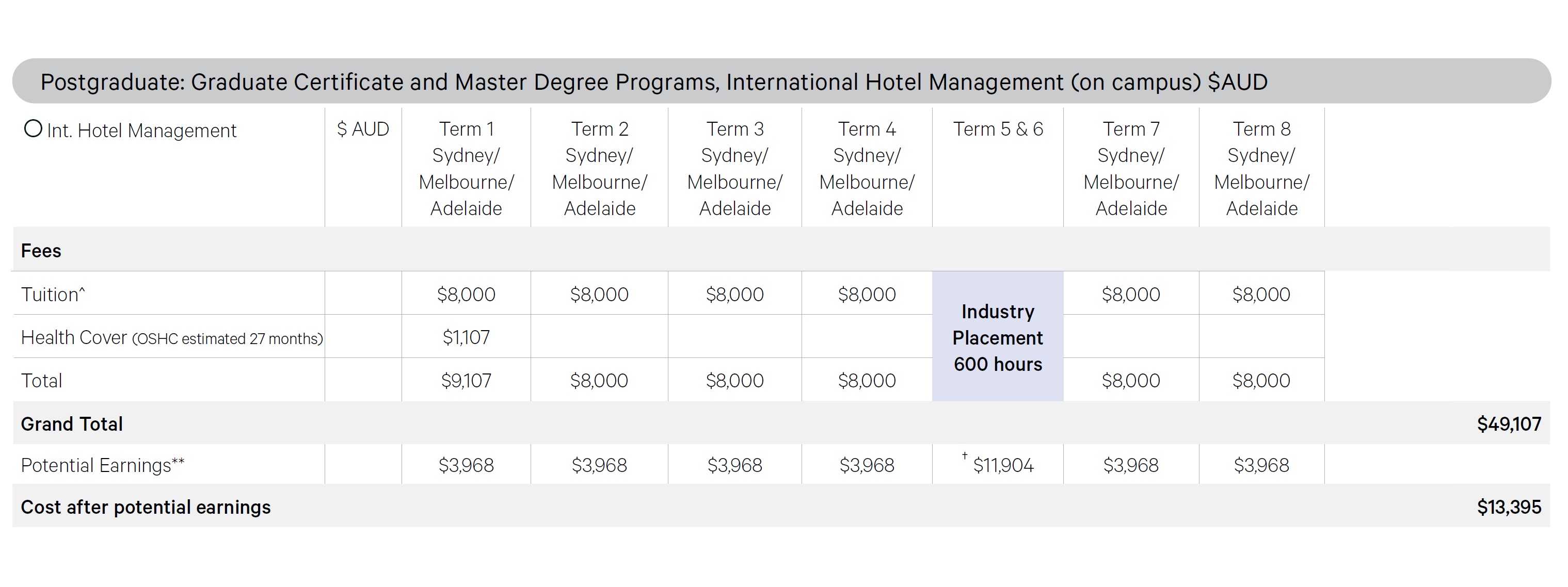
Task: Select the Term 5 & 6 header
Action: click(998, 129)
